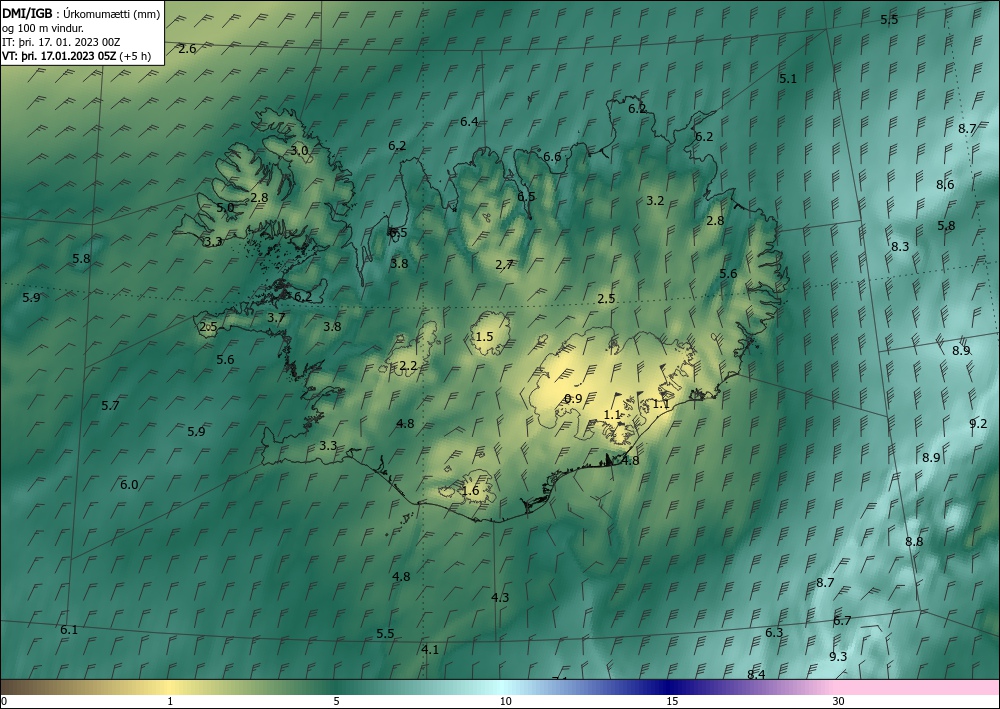Click the glacier value 1.6
The width and height of the screenshot is (1000, 709).
tap(470, 491)
